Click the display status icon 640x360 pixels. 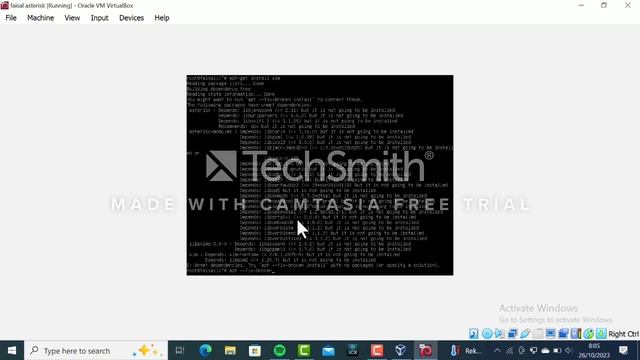point(550,333)
